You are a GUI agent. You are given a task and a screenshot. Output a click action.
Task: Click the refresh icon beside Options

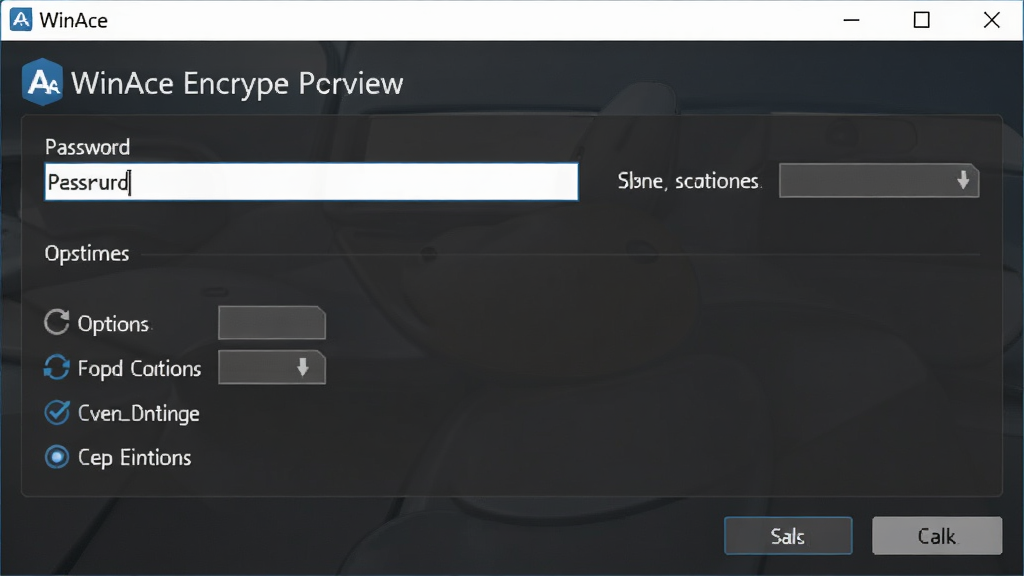pos(57,323)
